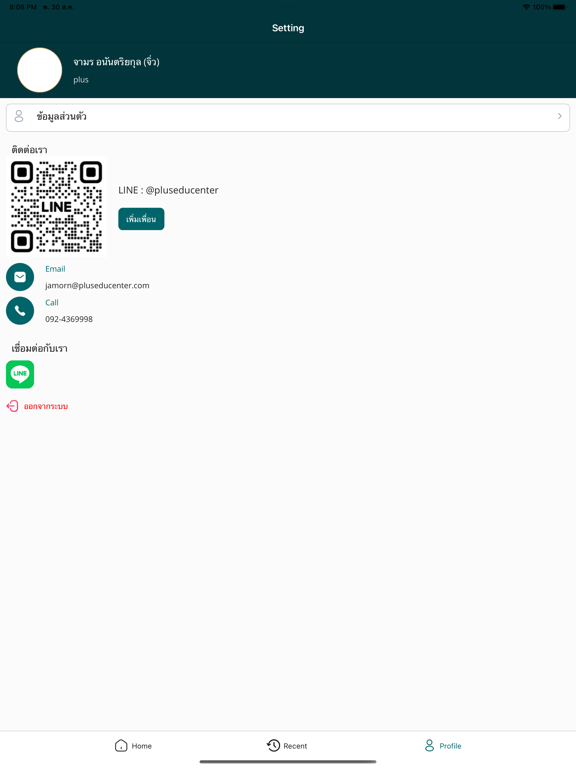Viewport: 576px width, 768px height.
Task: Click the person icon beside ข้อมูลส่วนตัว
Action: (x=19, y=116)
